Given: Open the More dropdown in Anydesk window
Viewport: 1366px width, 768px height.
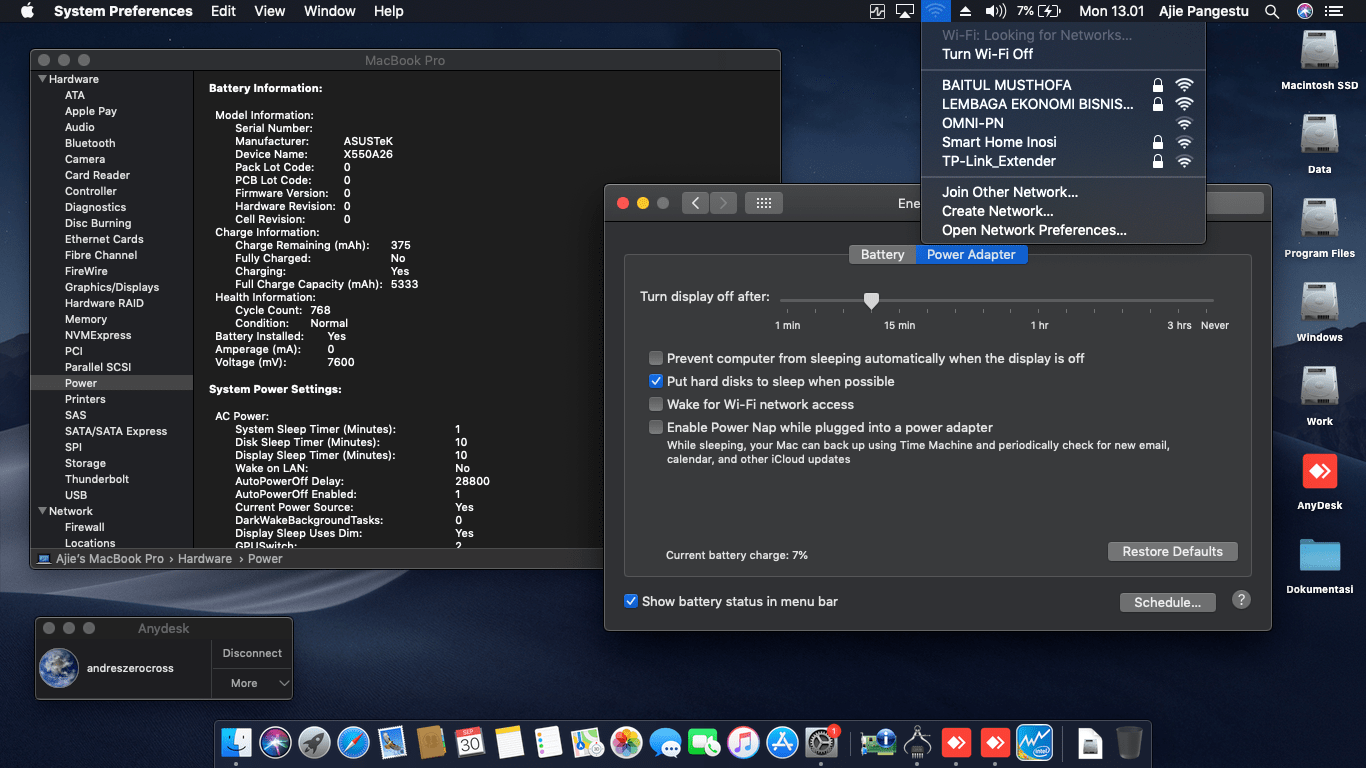Looking at the screenshot, I should click(x=252, y=683).
